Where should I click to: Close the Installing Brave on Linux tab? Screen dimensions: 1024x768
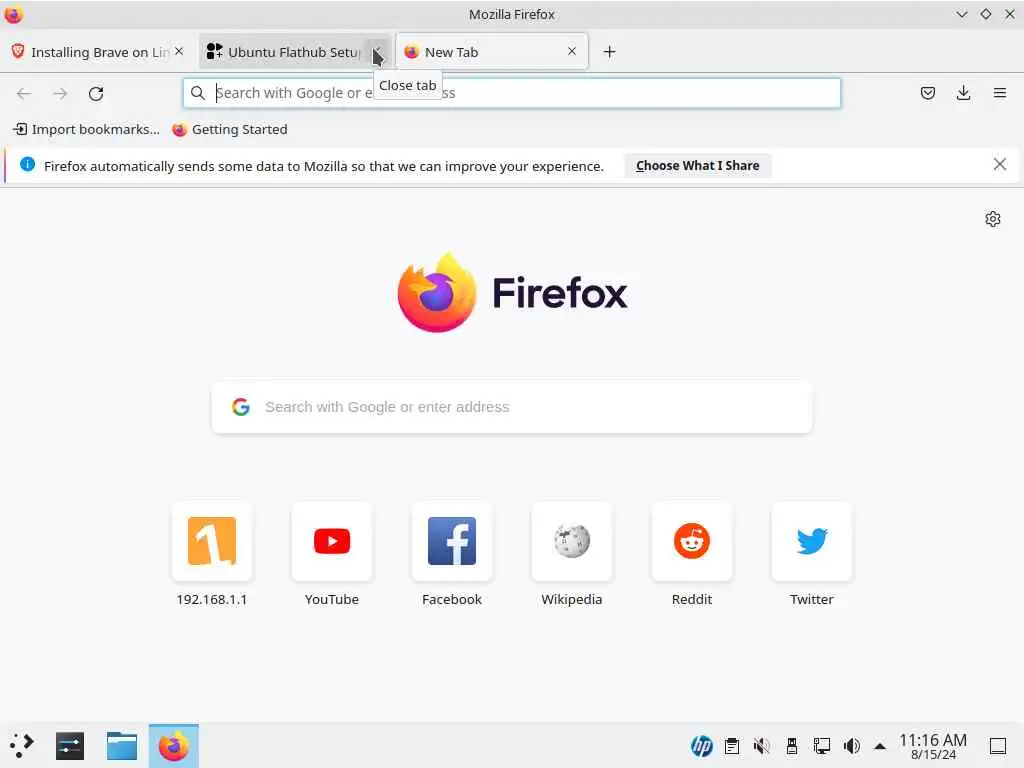click(179, 51)
